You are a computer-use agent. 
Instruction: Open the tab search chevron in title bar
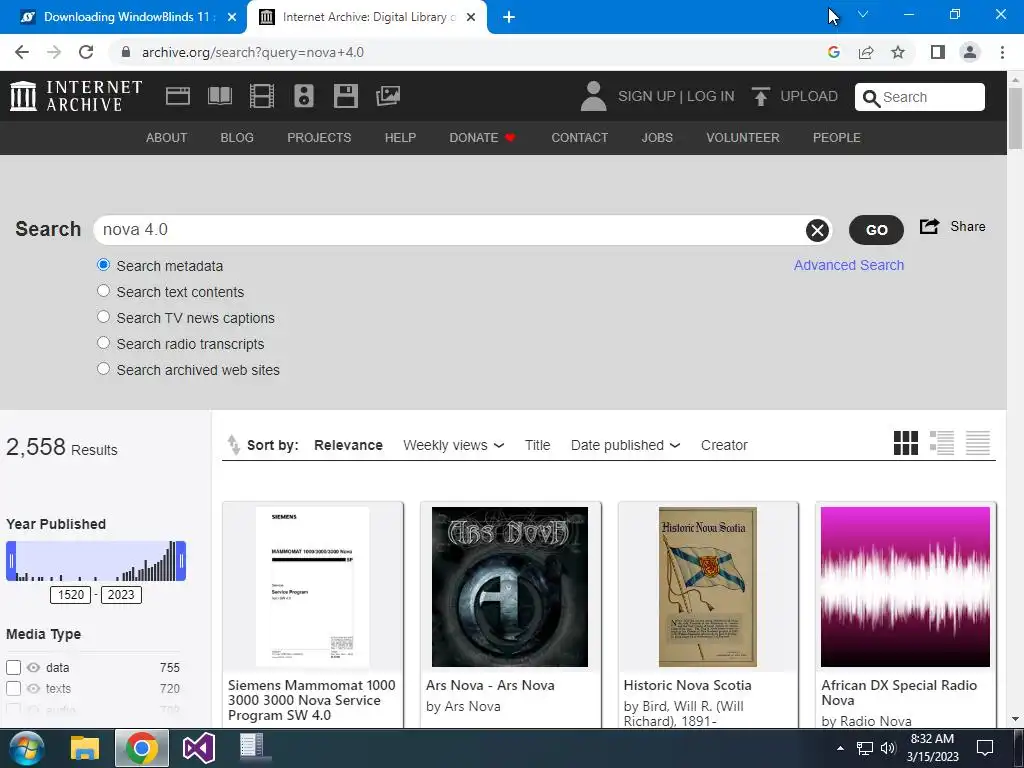[863, 14]
